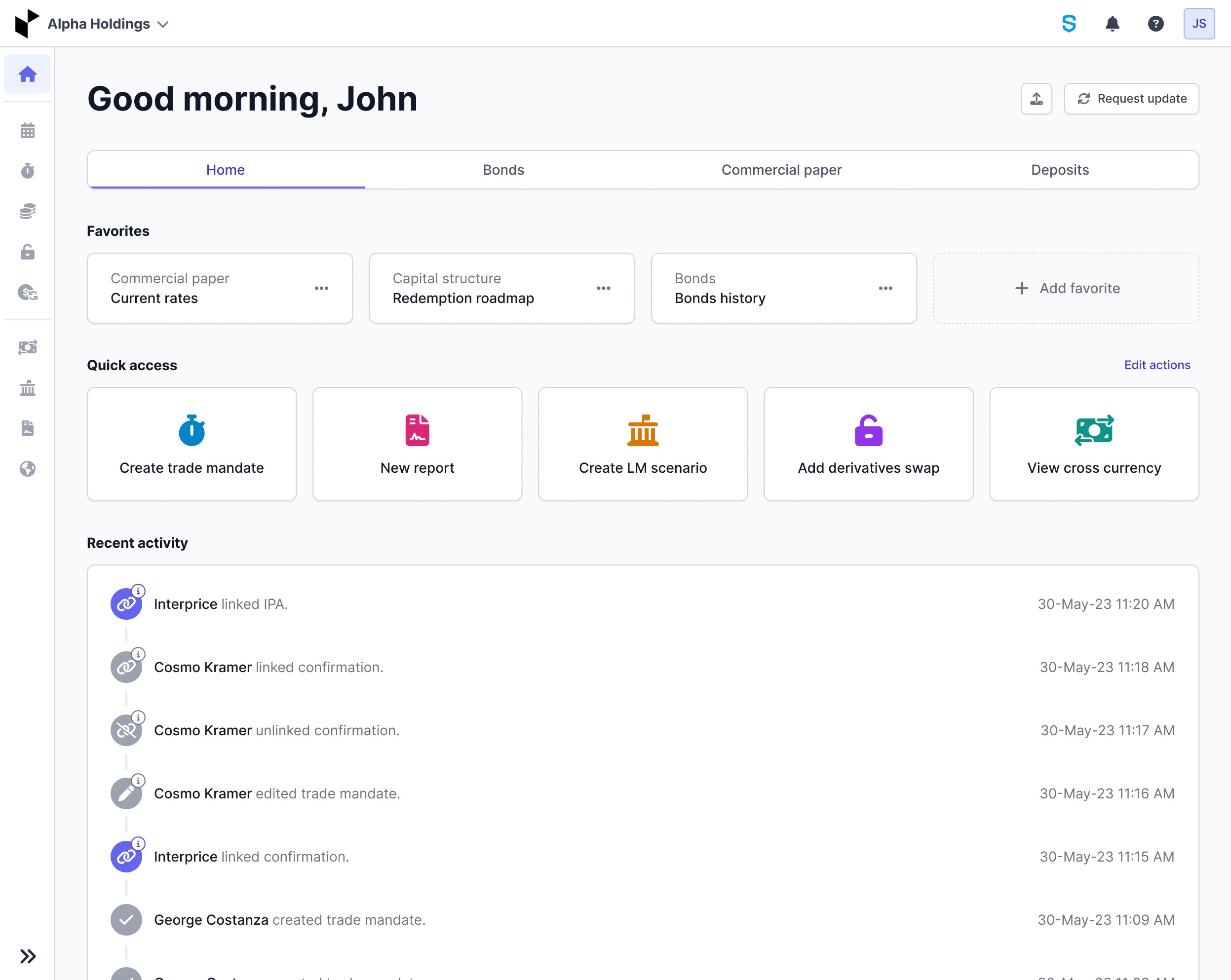1231x980 pixels.
Task: Click pencil icon on edited trade mandate
Action: 126,793
